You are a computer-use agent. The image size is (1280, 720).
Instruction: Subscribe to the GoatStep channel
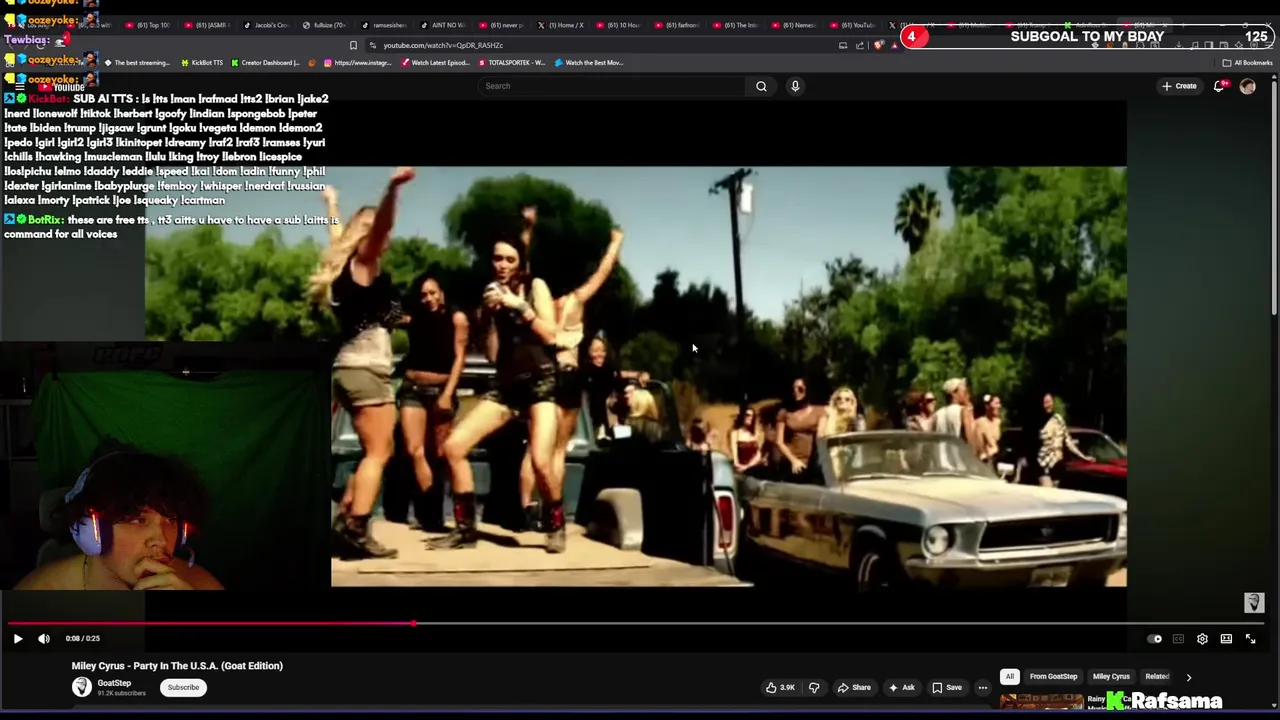click(x=183, y=687)
